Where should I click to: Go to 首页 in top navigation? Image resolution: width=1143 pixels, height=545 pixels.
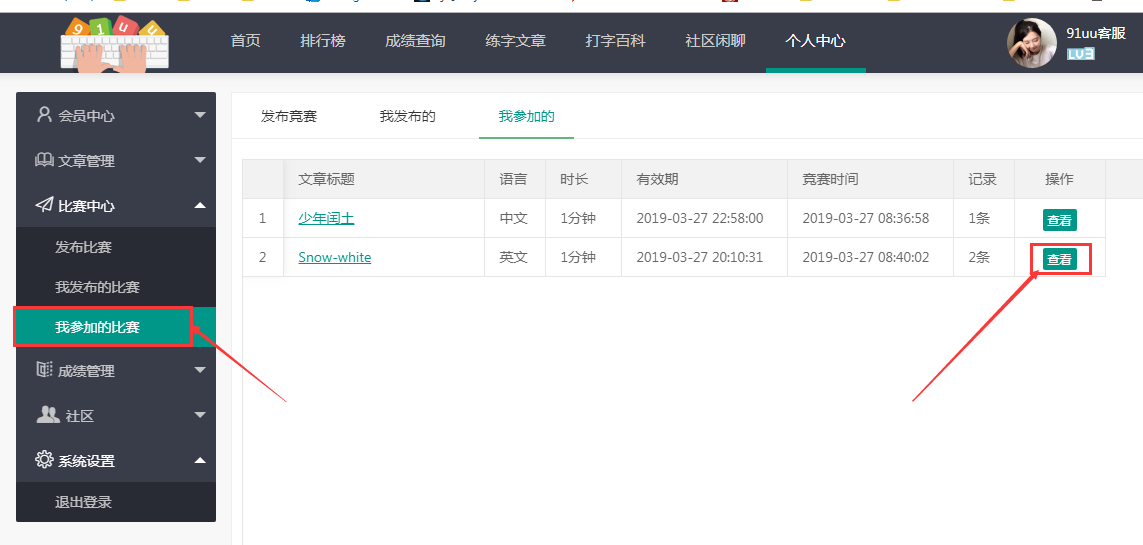[246, 41]
